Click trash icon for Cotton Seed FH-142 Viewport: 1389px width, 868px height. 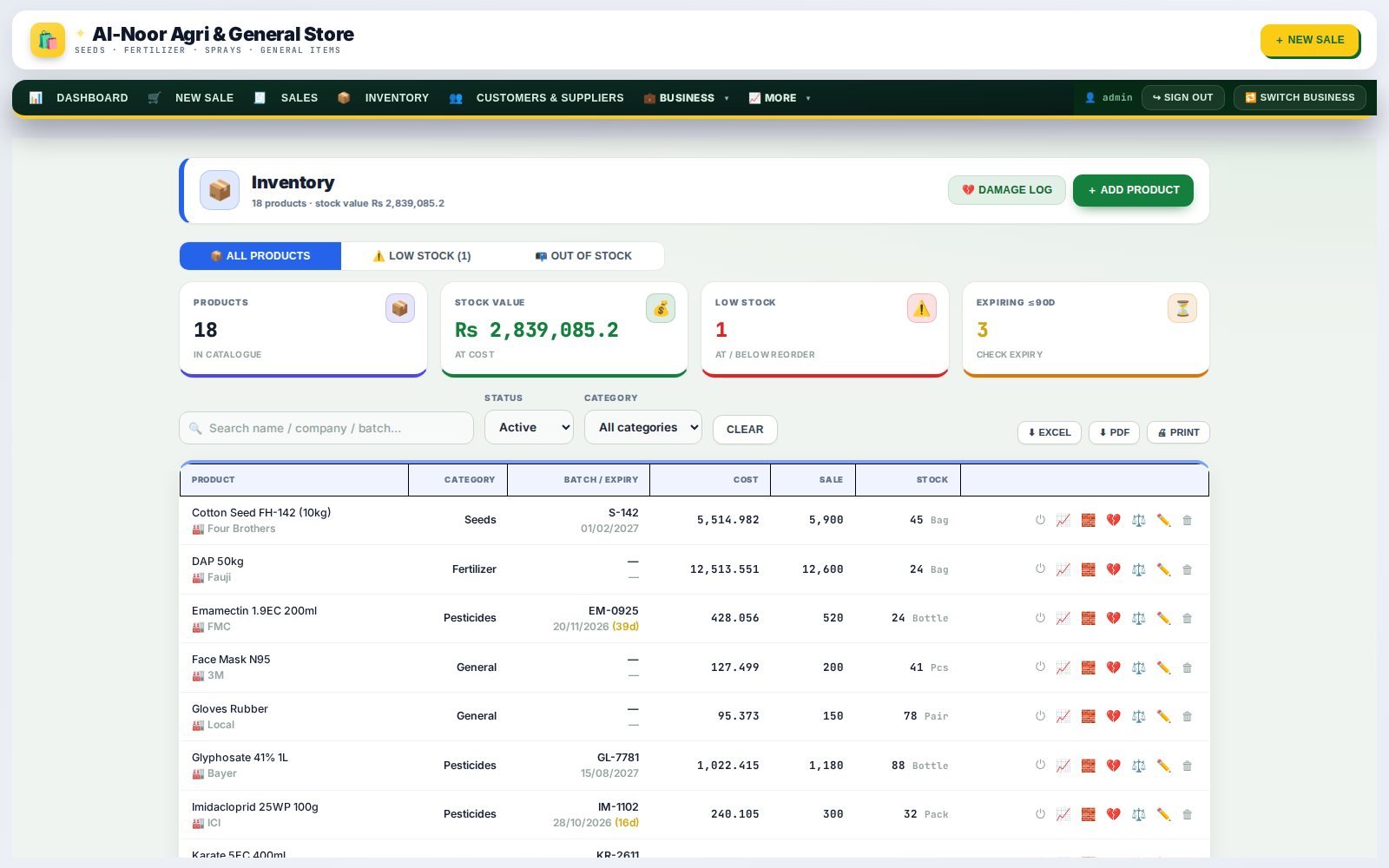coord(1188,520)
